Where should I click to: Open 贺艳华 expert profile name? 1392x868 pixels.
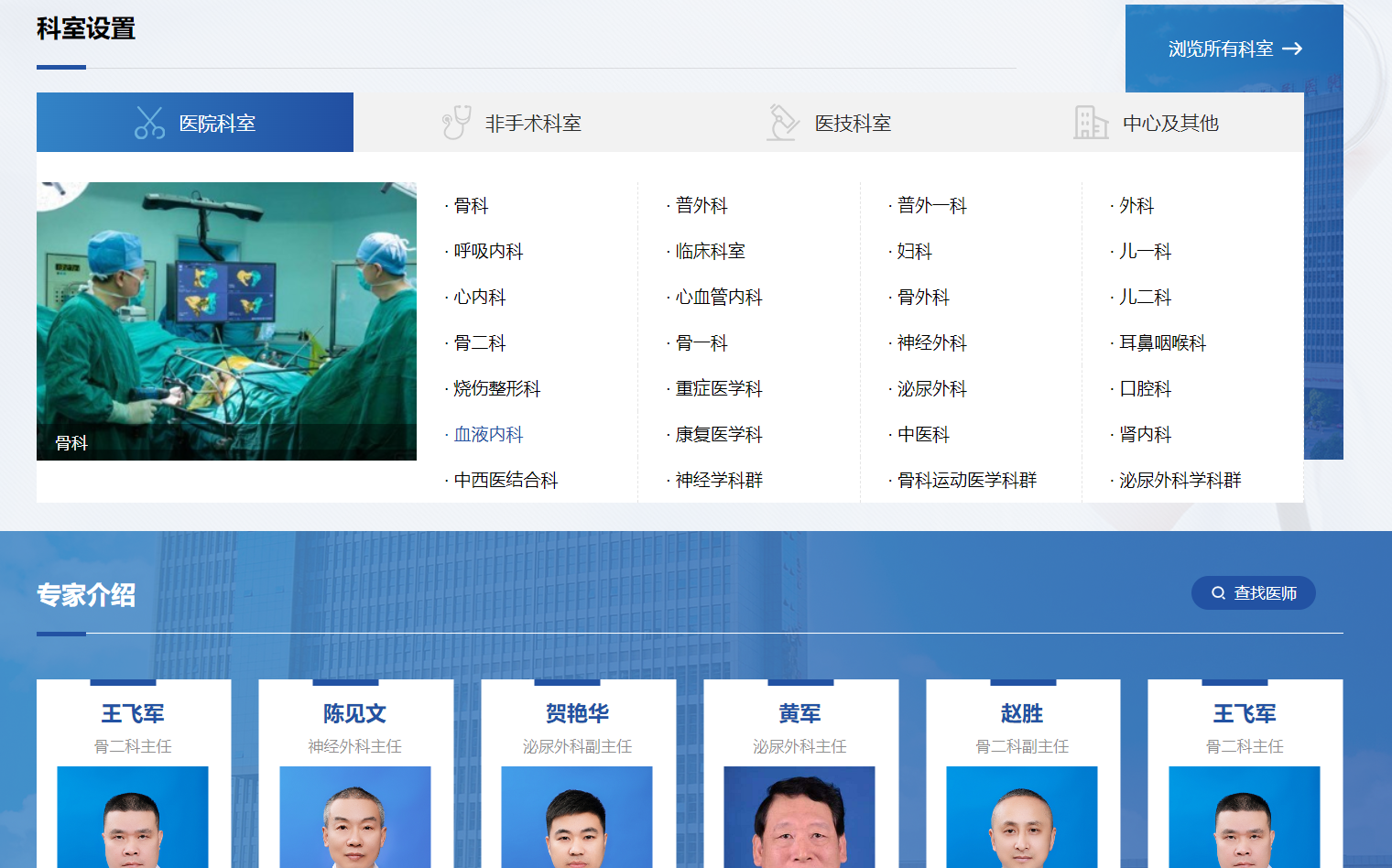[577, 713]
